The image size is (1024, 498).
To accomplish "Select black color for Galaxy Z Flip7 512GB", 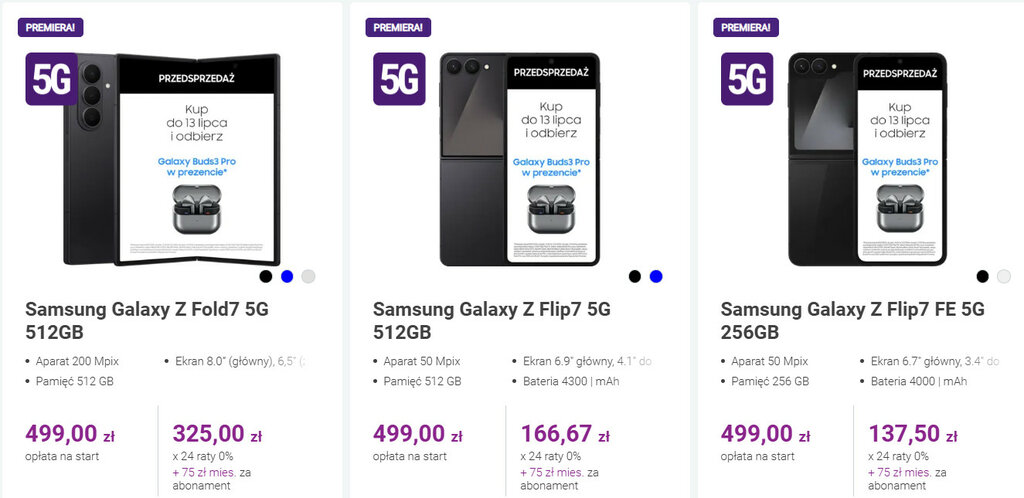I will 635,277.
